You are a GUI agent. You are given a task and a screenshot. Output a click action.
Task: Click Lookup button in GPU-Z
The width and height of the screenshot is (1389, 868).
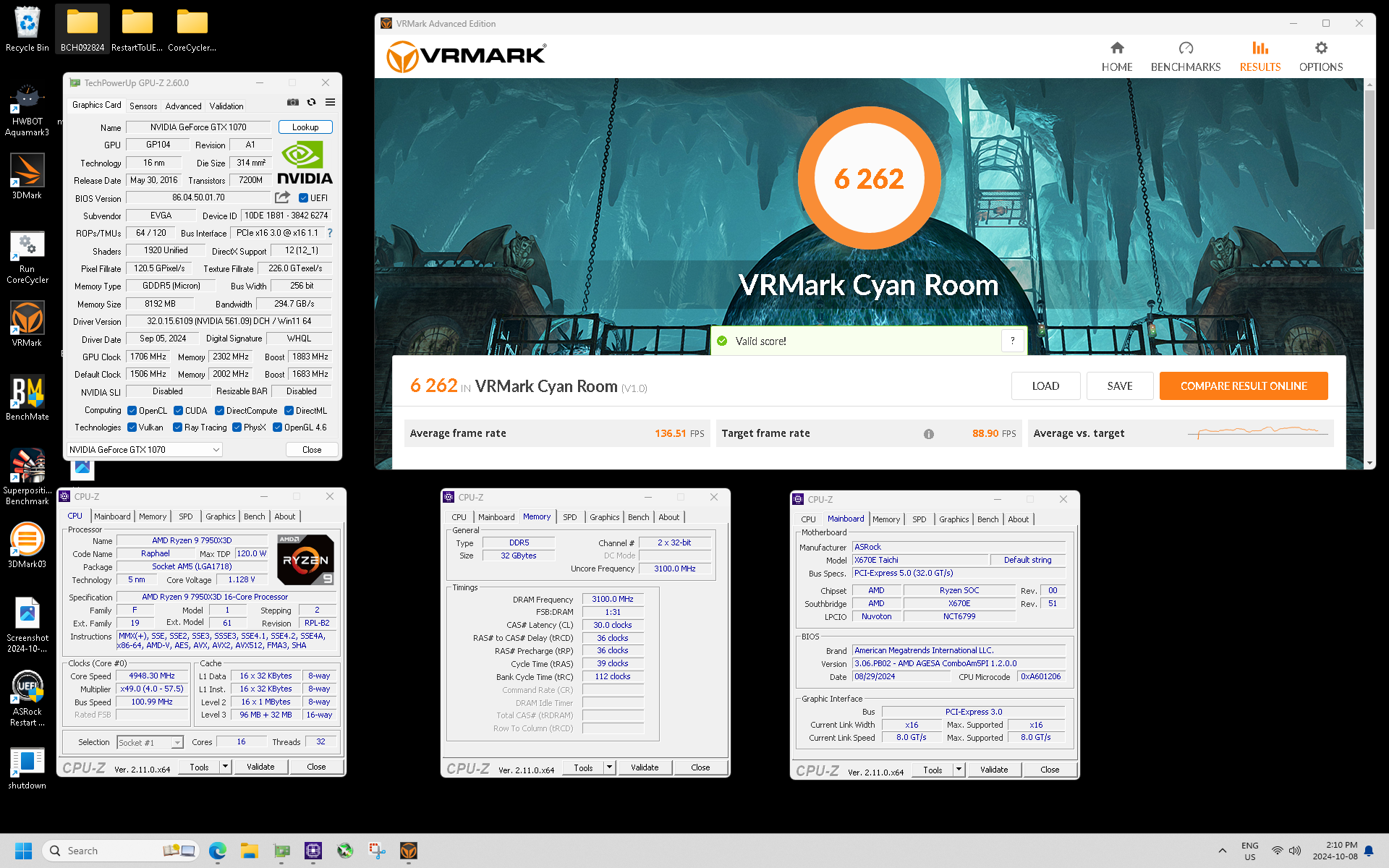[305, 127]
